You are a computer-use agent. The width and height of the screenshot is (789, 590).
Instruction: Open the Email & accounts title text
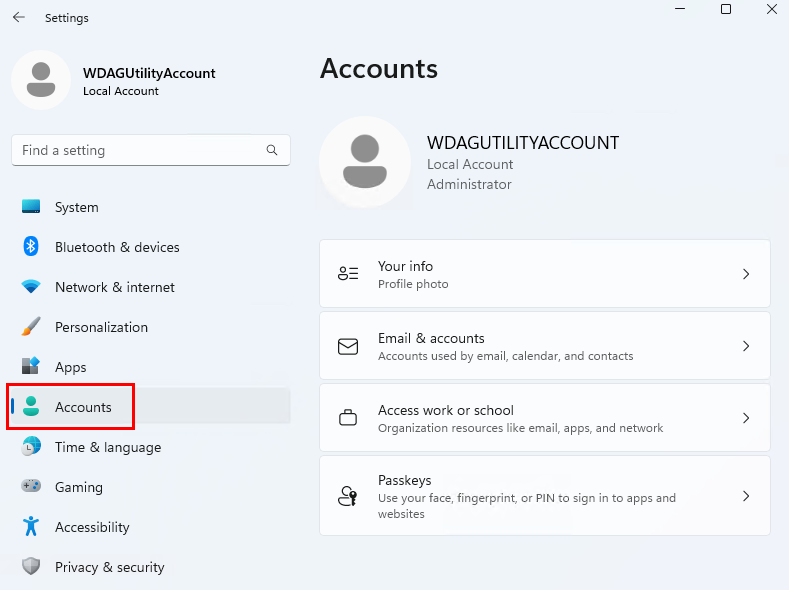point(431,338)
